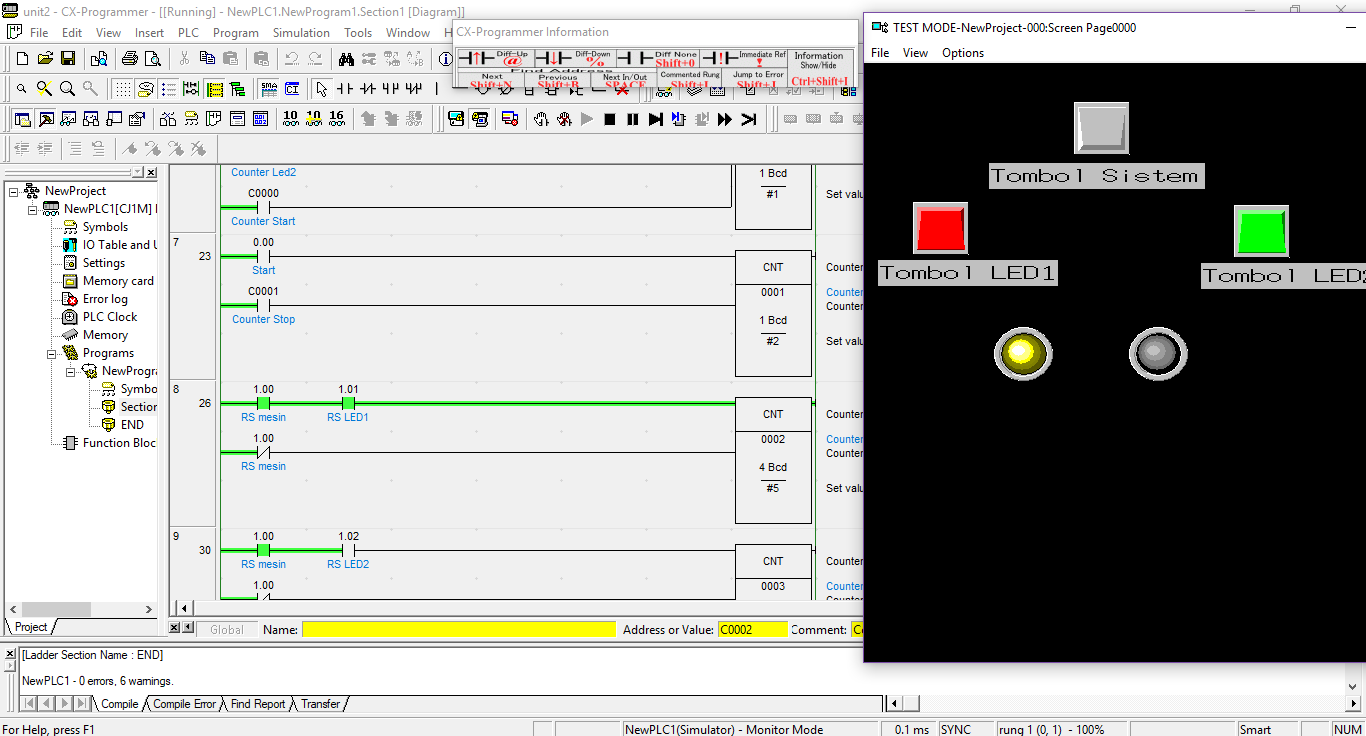Open the Error log tree item
1366x736 pixels.
(105, 299)
